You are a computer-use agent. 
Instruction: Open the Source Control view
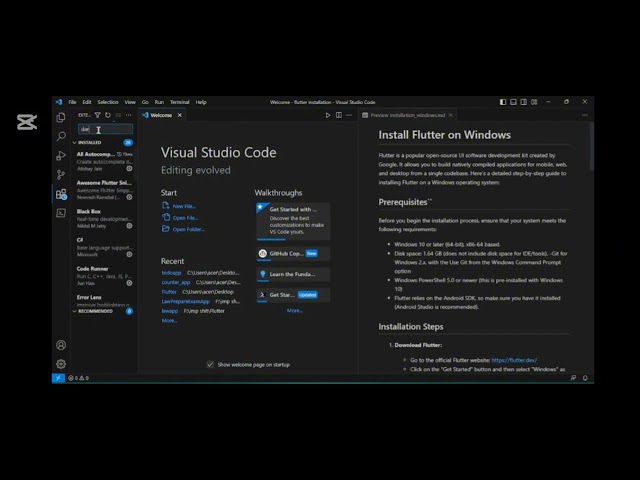61,174
